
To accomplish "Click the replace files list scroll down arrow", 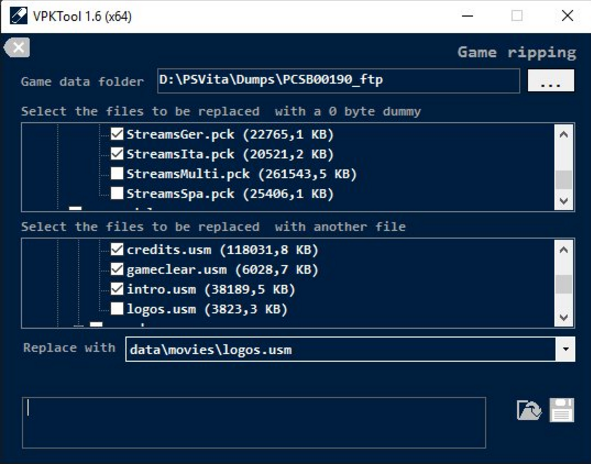I will pos(564,317).
